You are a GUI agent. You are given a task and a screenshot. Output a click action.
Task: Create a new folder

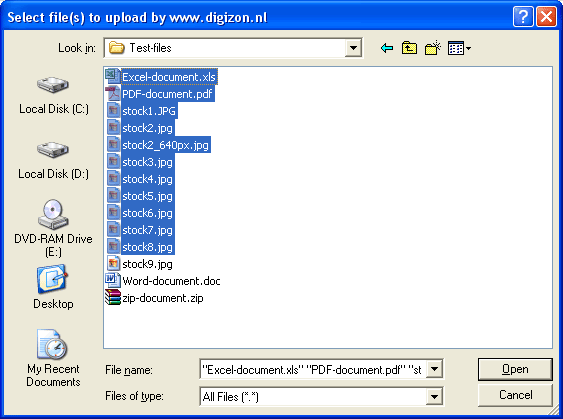pyautogui.click(x=433, y=48)
